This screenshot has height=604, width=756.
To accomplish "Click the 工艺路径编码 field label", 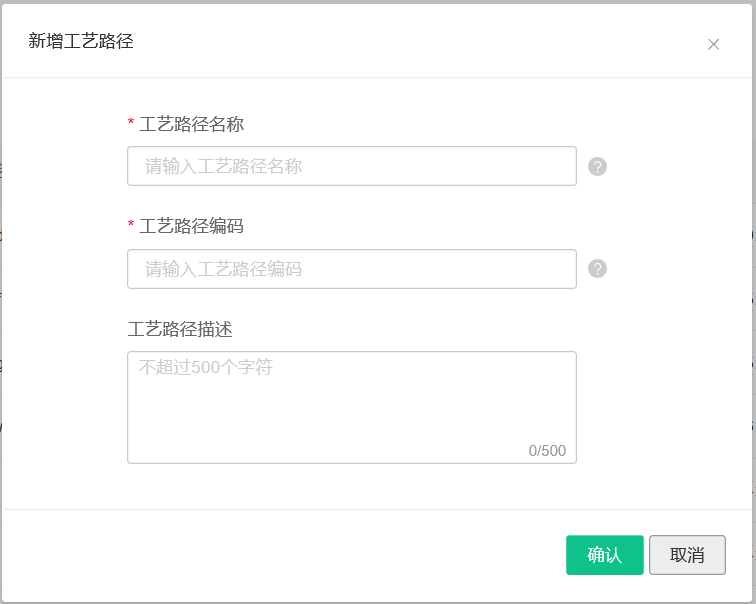I will [x=191, y=226].
